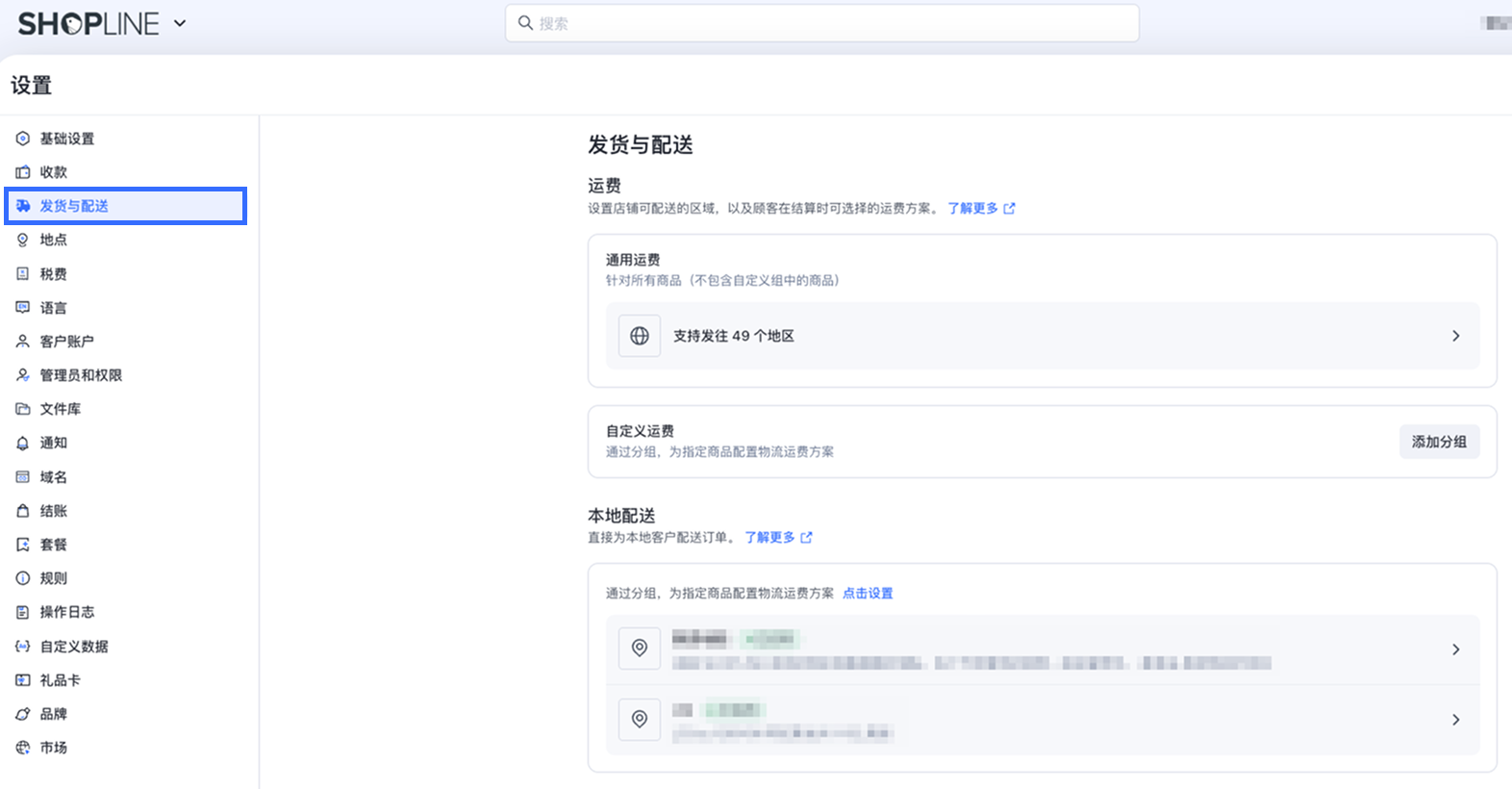Click the 结账 shopping bag icon
Viewport: 1512px width, 789px height.
tap(23, 511)
